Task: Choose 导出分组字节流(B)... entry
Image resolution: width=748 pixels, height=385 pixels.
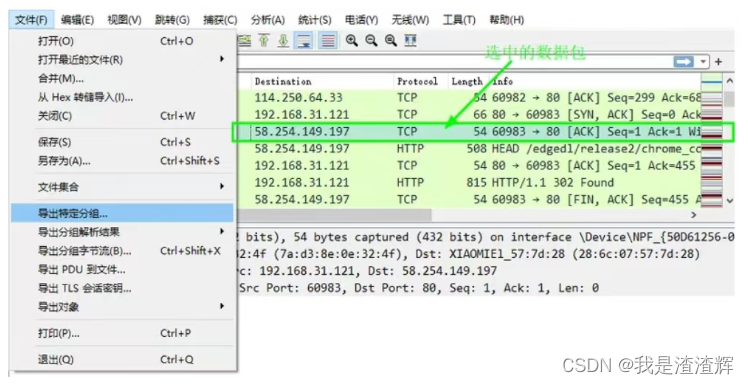Action: [x=123, y=251]
